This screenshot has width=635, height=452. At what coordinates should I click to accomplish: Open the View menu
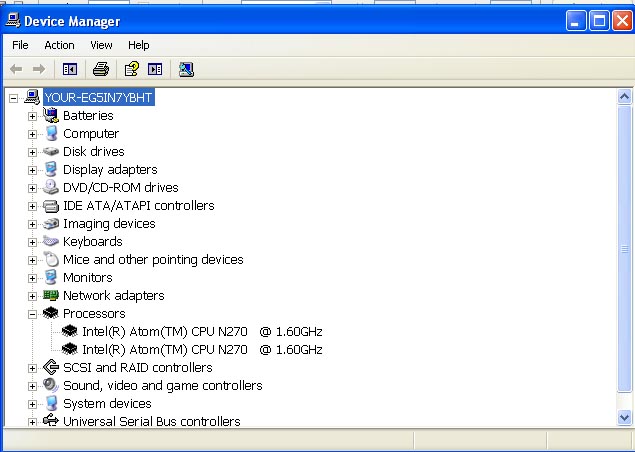point(101,45)
